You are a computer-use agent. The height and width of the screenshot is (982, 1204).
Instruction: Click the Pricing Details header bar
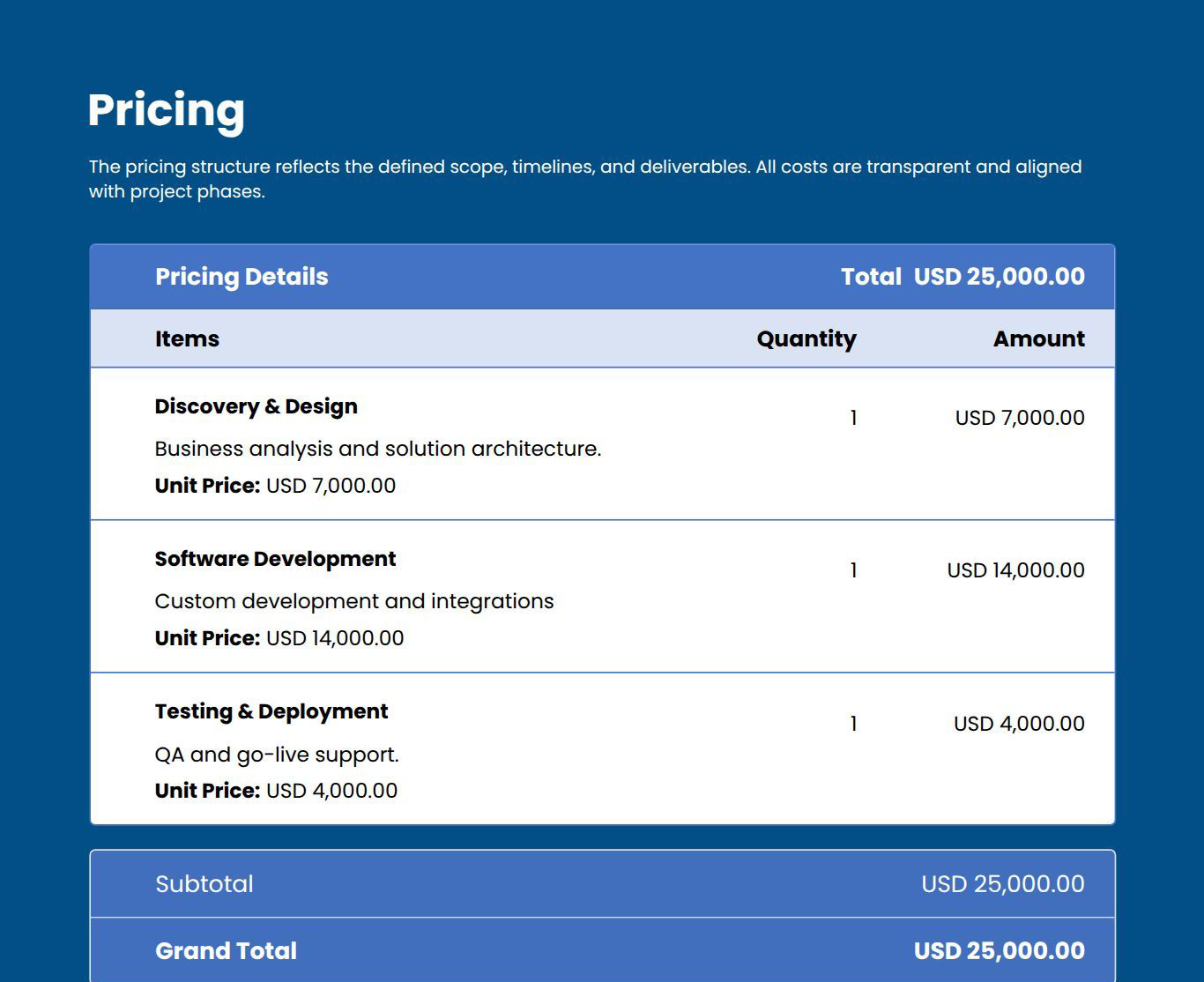coord(242,276)
